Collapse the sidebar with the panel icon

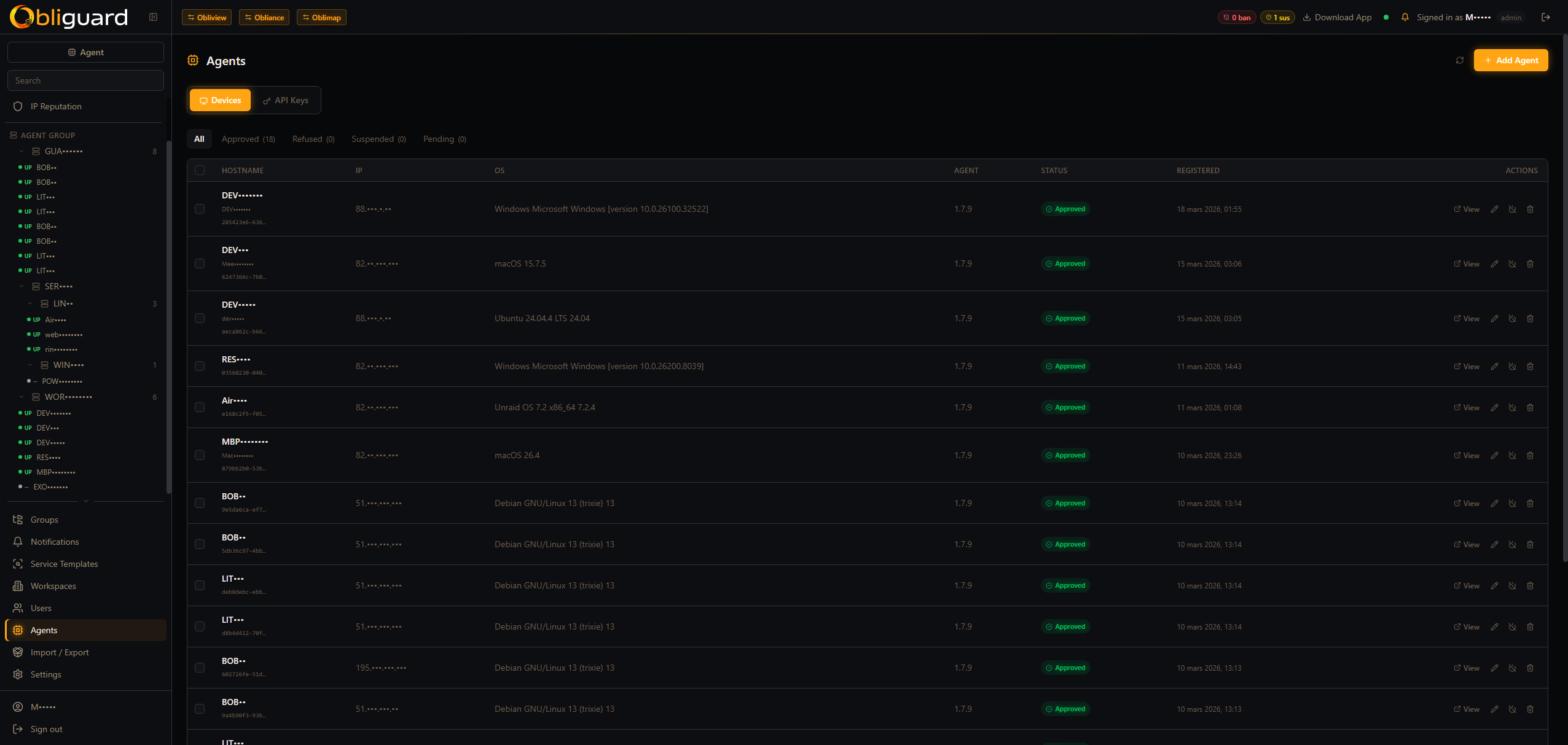[153, 17]
